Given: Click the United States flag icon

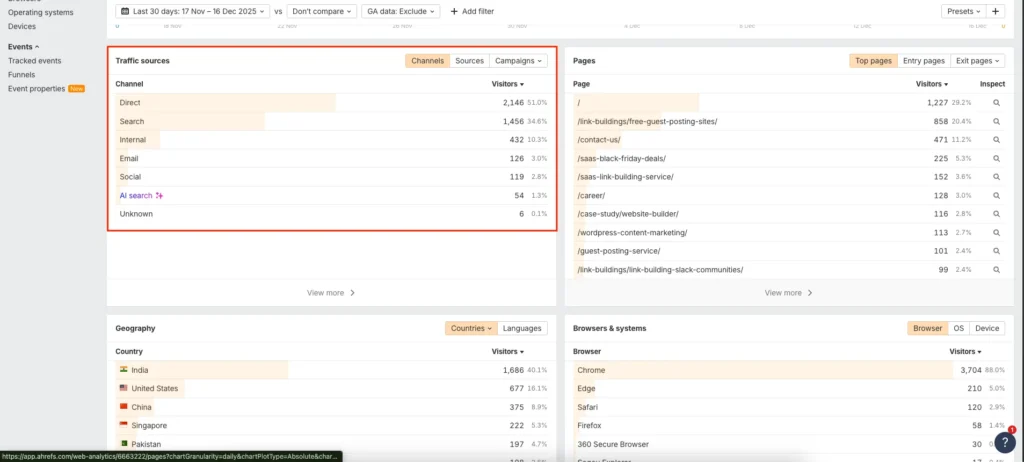Looking at the screenshot, I should 123,388.
